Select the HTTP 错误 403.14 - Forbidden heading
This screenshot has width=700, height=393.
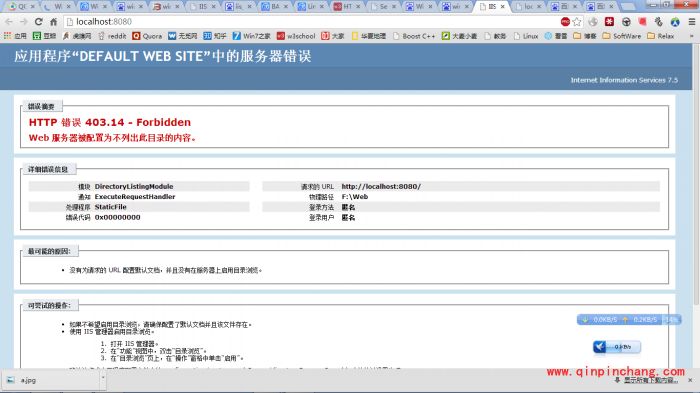(x=109, y=122)
